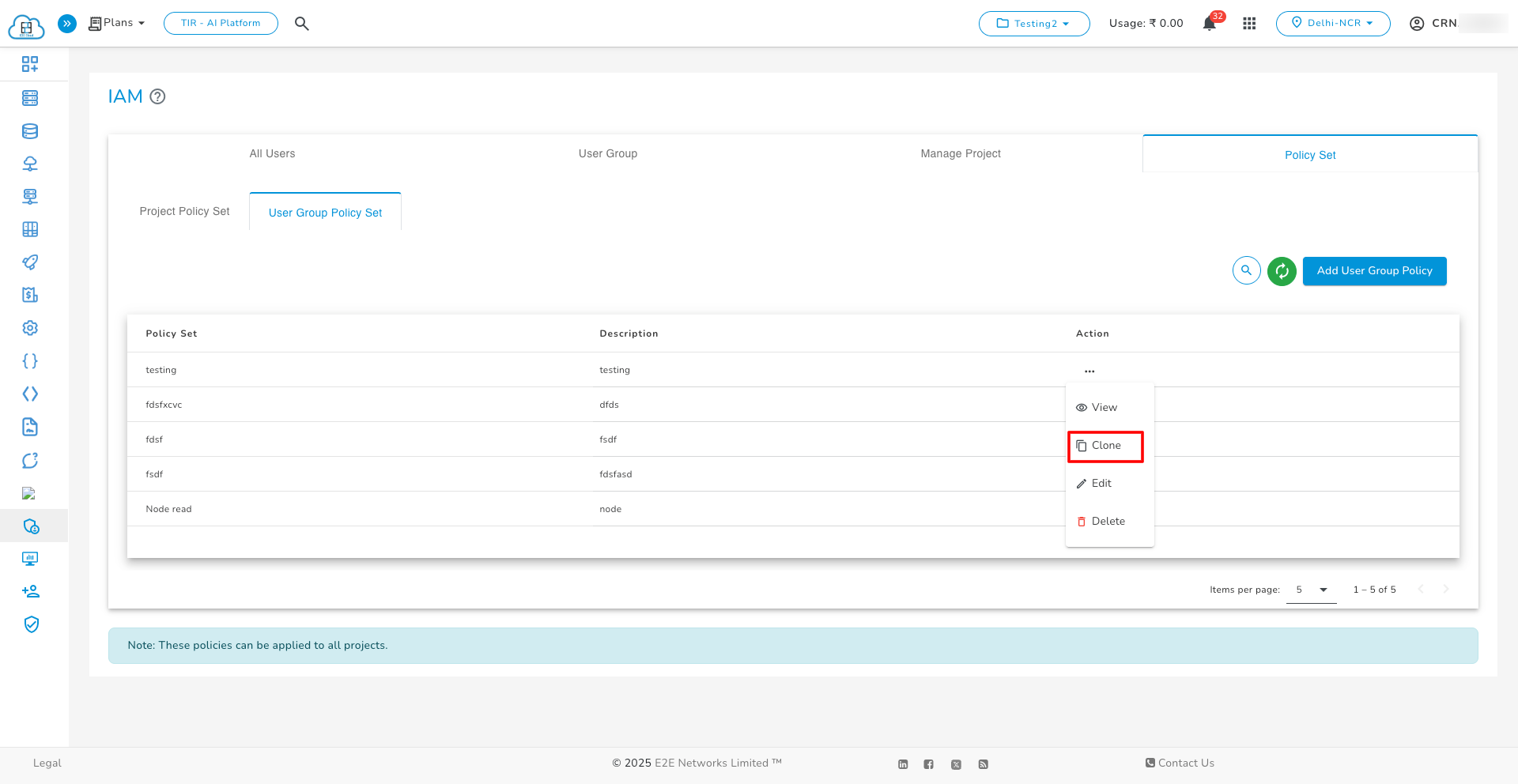Click the shield icon in sidebar
Viewport: 1518px width, 784px height.
pyautogui.click(x=31, y=624)
